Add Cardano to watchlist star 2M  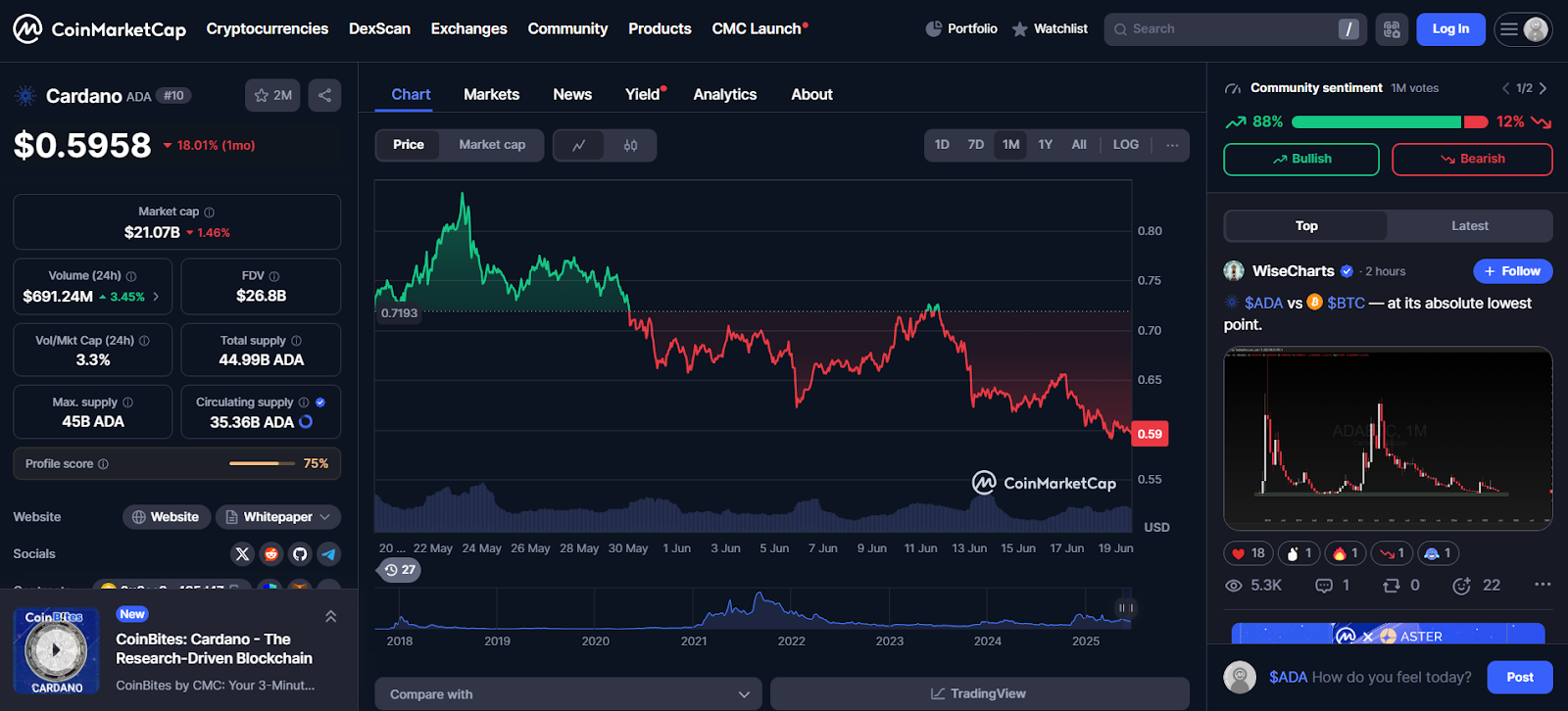click(x=272, y=95)
